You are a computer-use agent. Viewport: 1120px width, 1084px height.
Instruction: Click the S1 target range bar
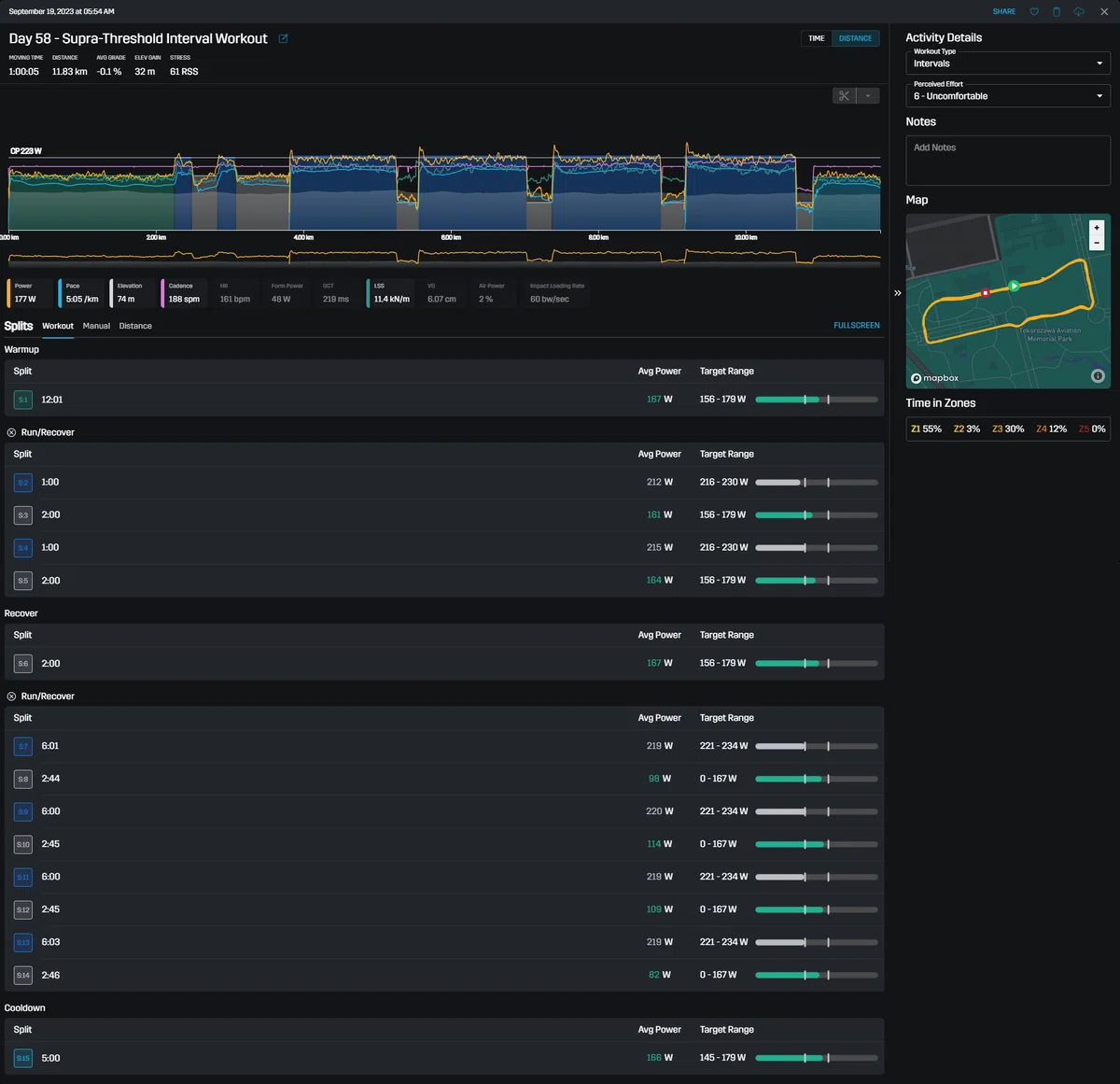point(817,400)
